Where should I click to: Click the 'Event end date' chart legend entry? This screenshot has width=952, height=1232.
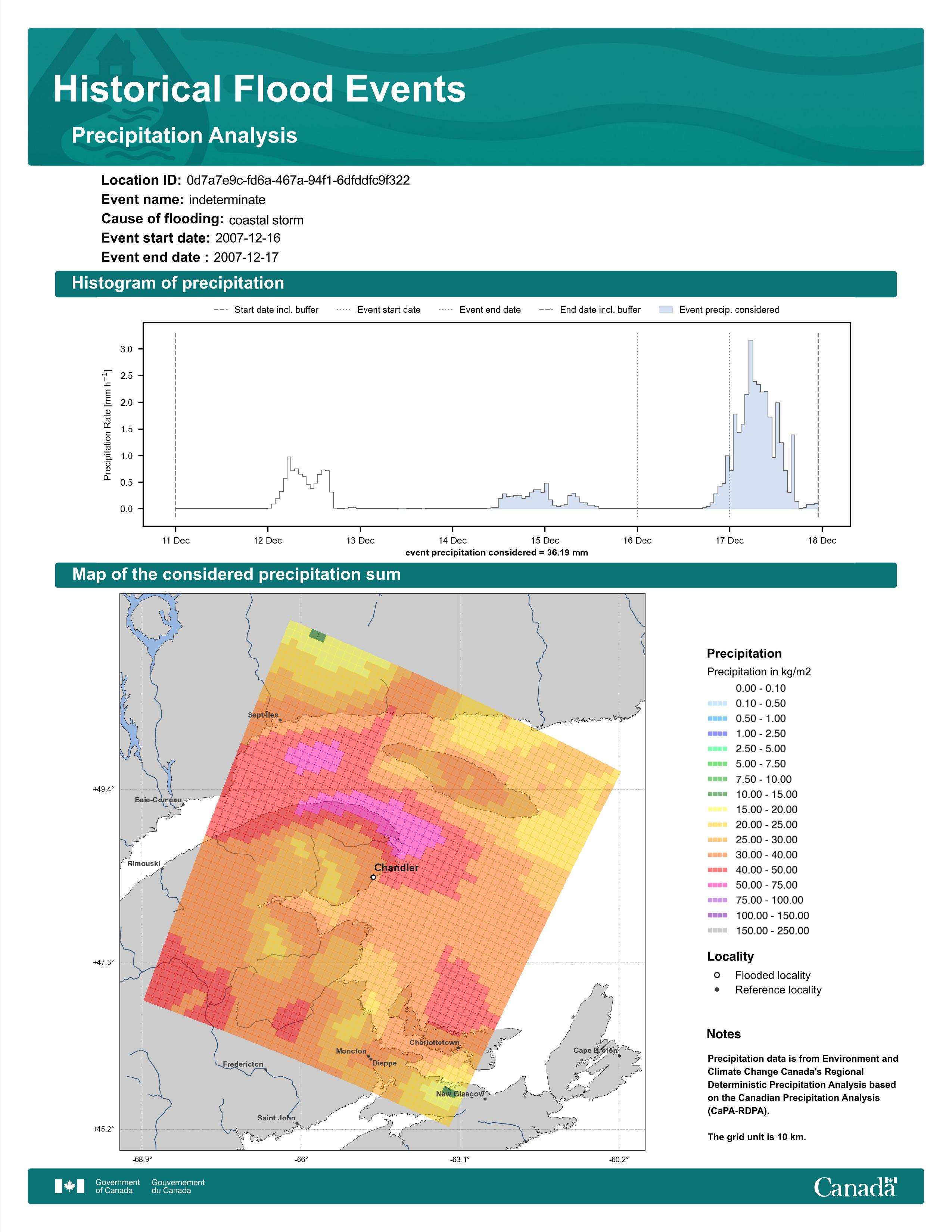[480, 310]
